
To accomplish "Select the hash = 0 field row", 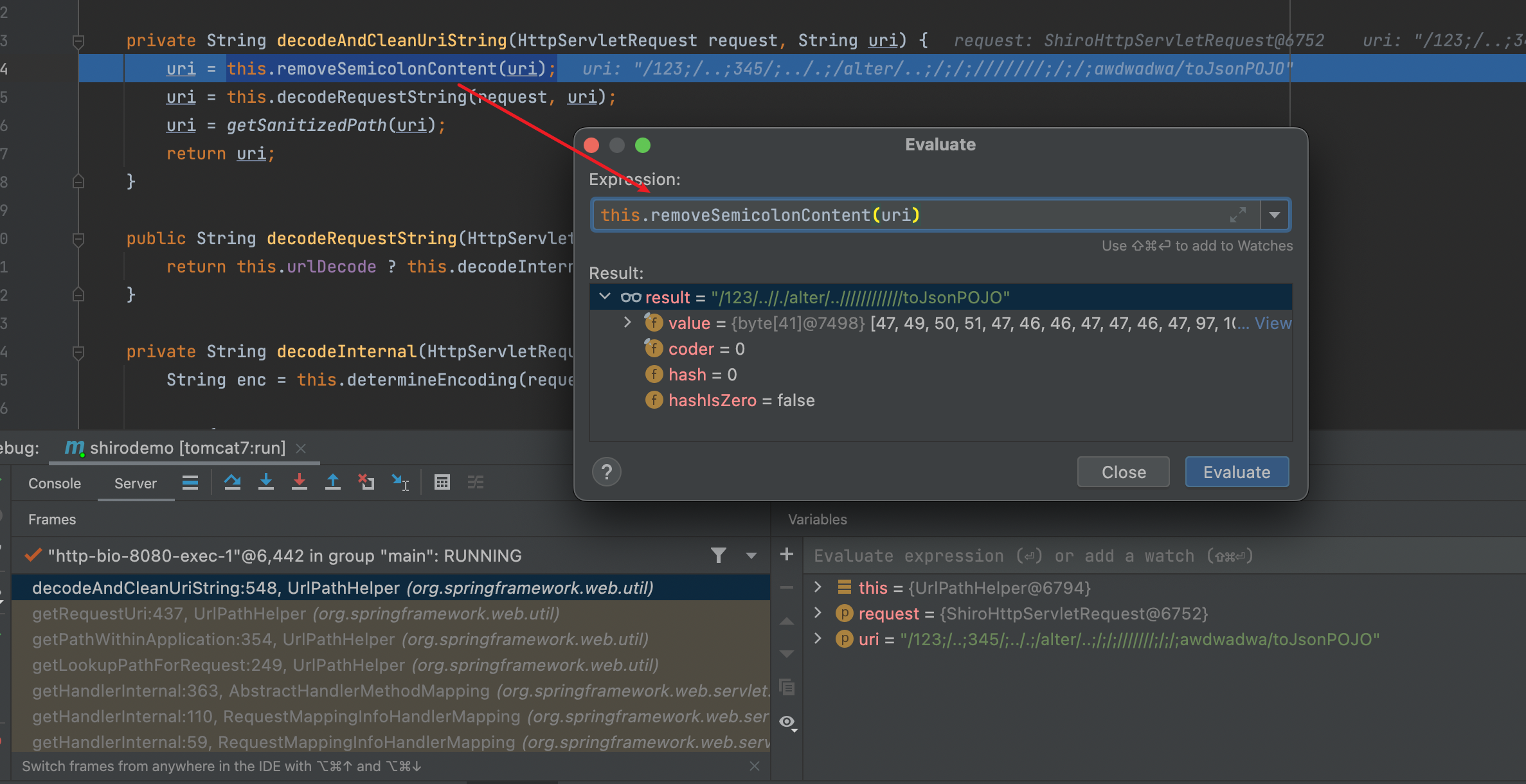I will point(940,375).
